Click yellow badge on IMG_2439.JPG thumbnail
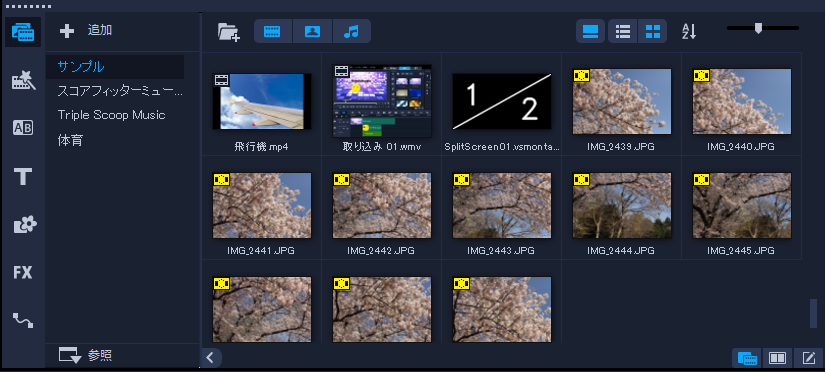 click(x=581, y=75)
